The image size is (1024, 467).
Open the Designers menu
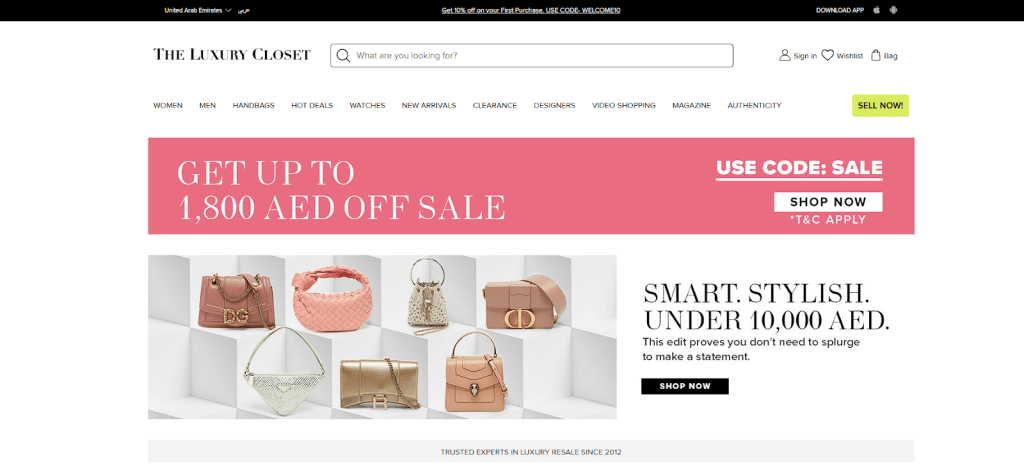554,105
